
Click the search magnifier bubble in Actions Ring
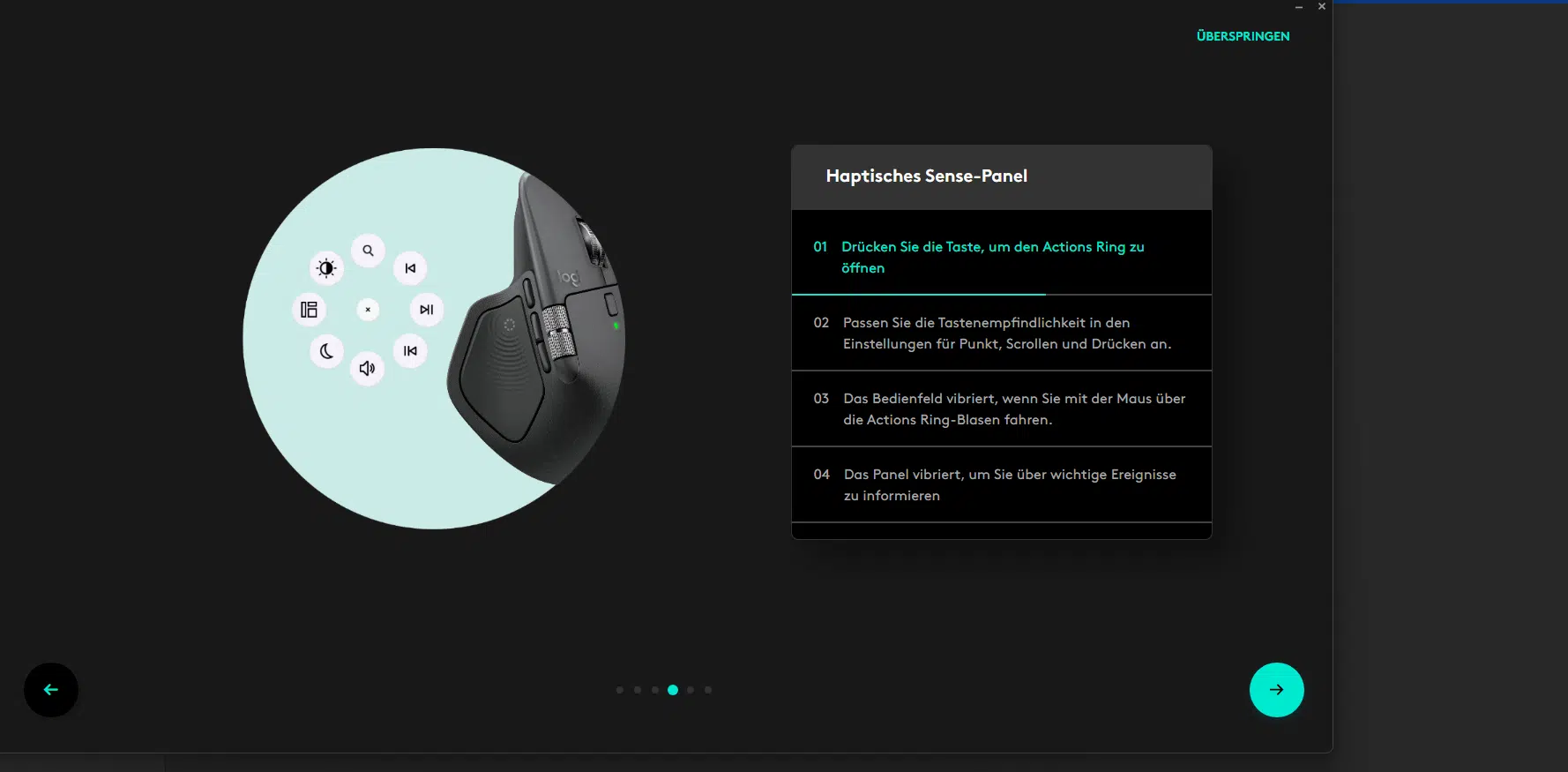coord(368,251)
